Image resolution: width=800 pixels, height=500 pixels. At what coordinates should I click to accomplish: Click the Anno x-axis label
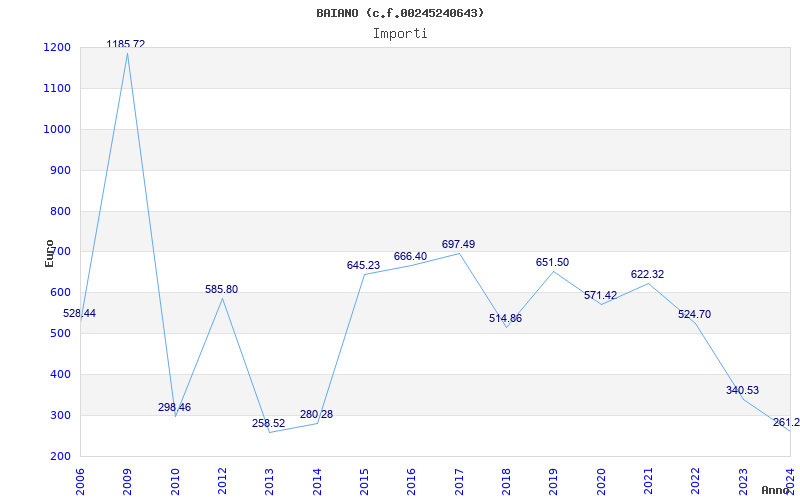[776, 490]
